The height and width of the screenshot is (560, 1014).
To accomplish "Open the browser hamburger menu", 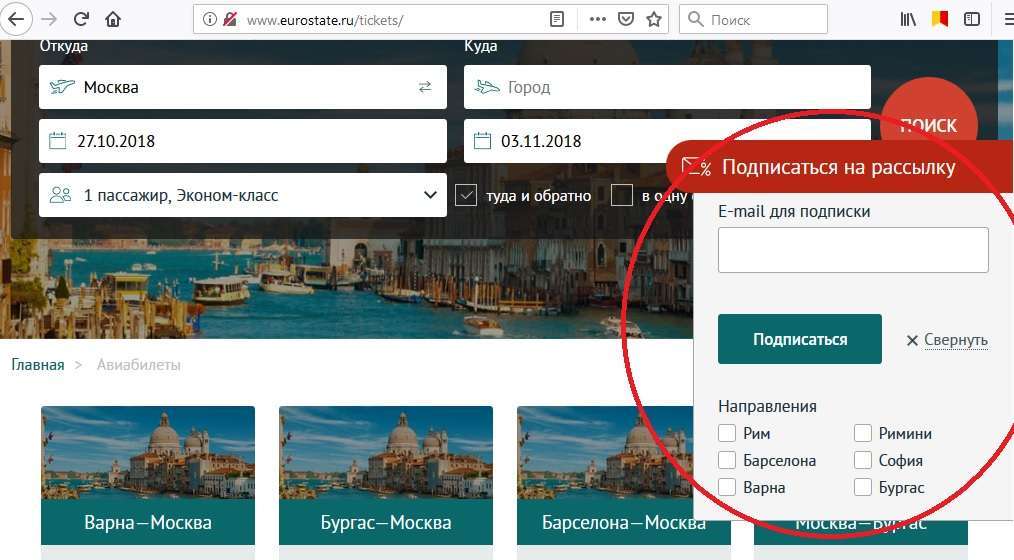I will coord(1004,19).
